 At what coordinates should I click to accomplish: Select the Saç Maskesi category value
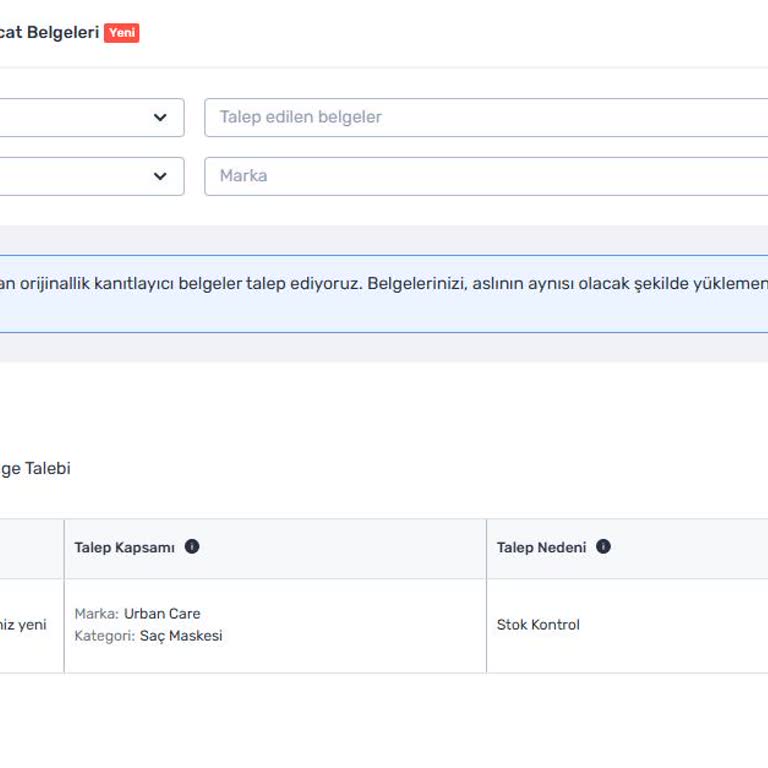[x=181, y=636]
